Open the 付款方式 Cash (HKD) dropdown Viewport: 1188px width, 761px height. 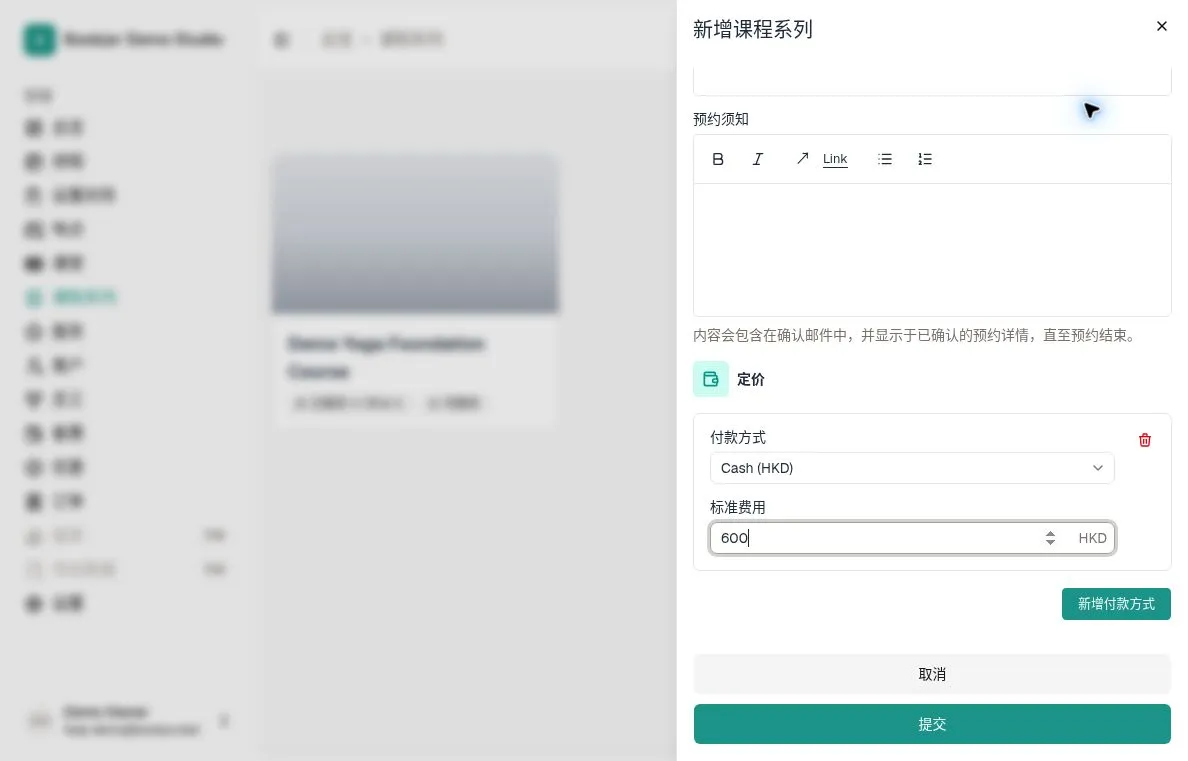point(911,468)
